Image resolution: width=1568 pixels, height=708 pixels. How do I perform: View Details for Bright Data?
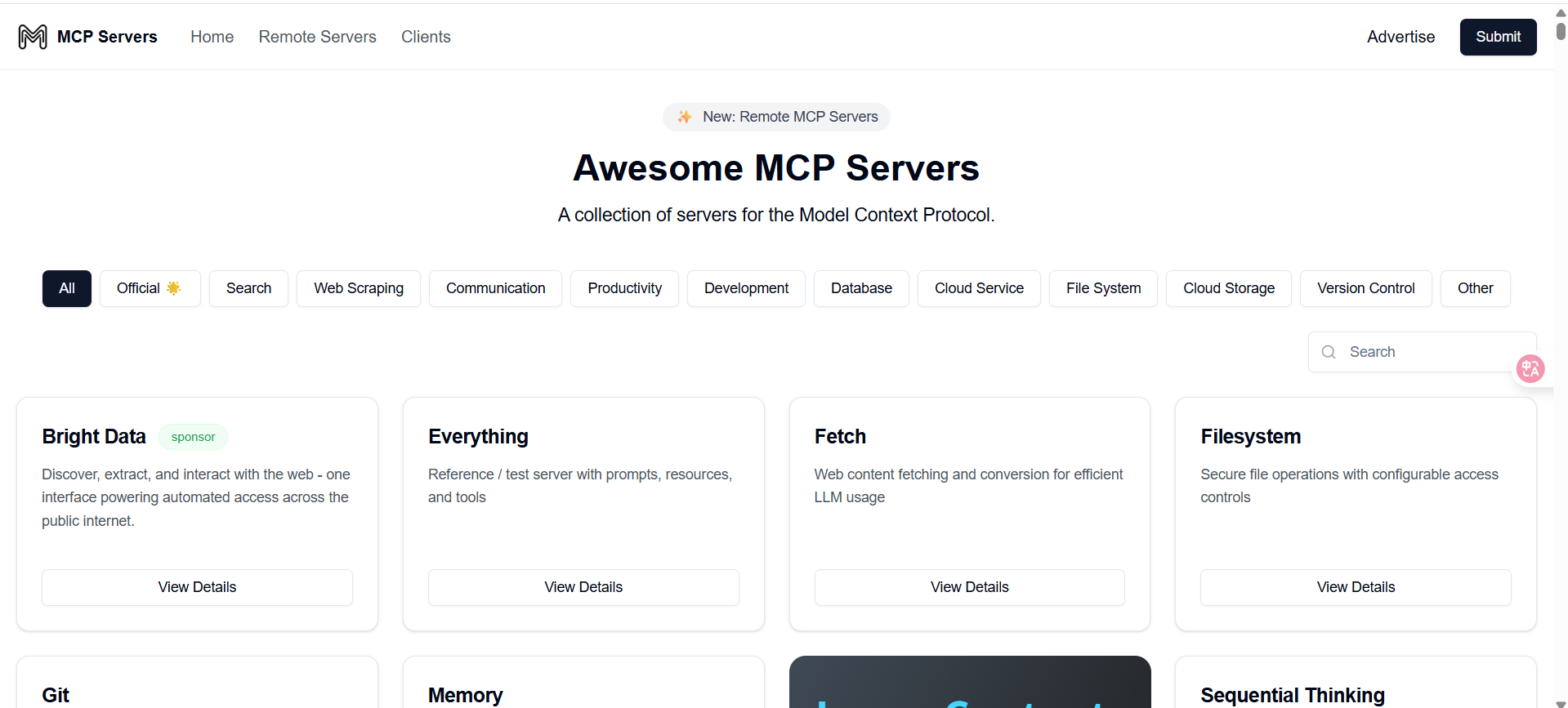tap(197, 587)
